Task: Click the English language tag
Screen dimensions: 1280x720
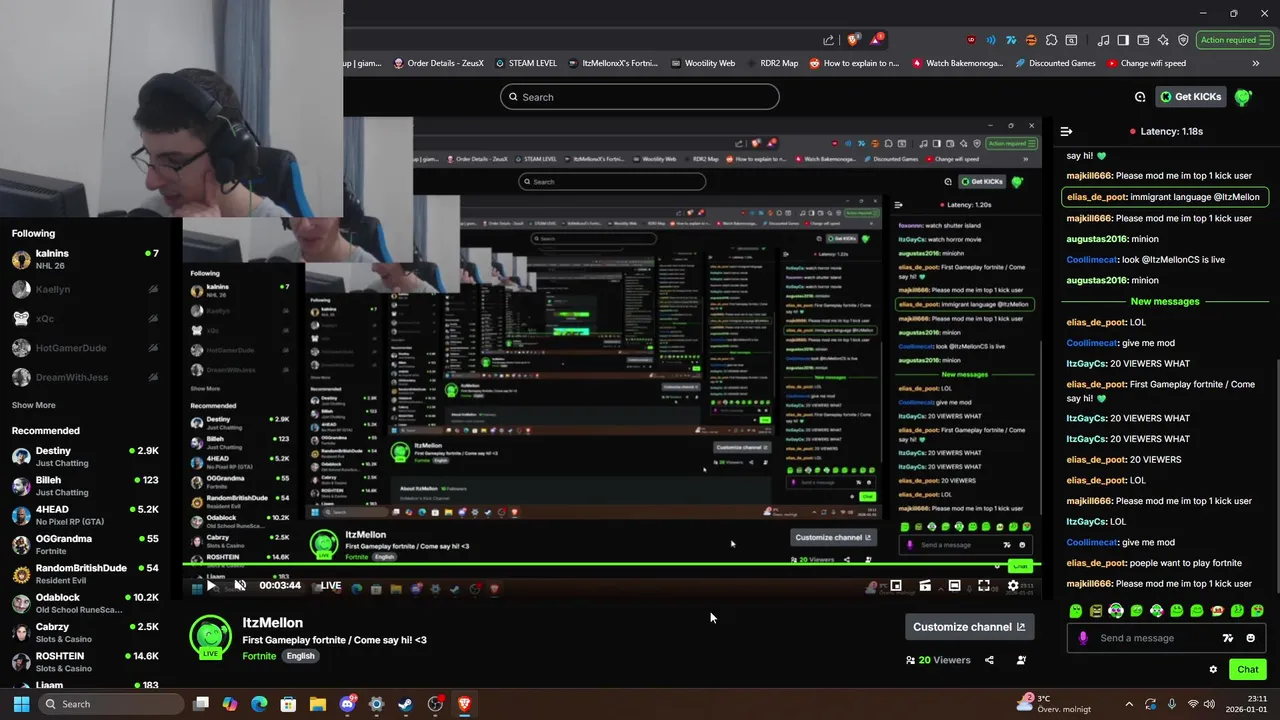Action: coord(300,656)
